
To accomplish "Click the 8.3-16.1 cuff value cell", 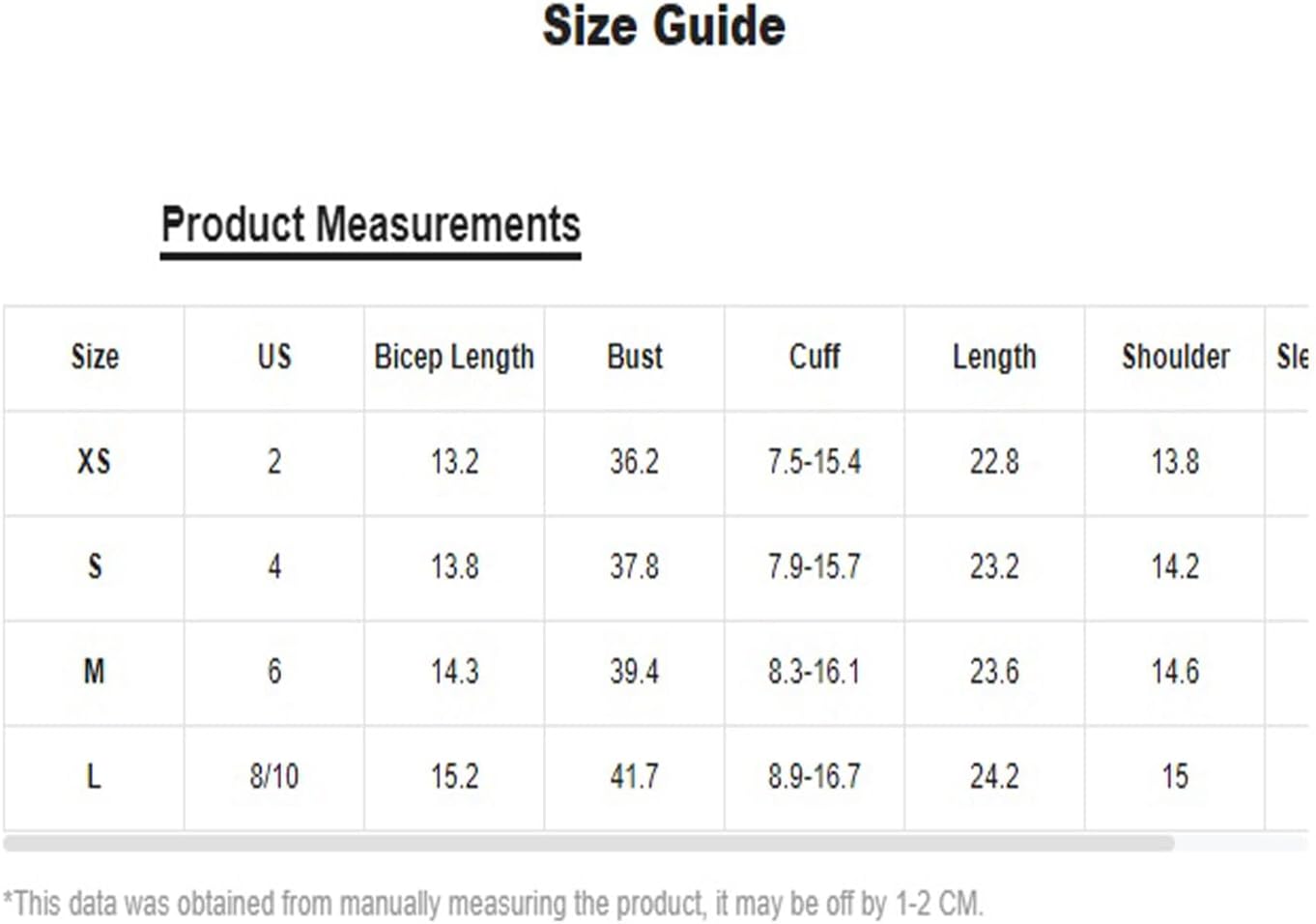I will coord(815,671).
